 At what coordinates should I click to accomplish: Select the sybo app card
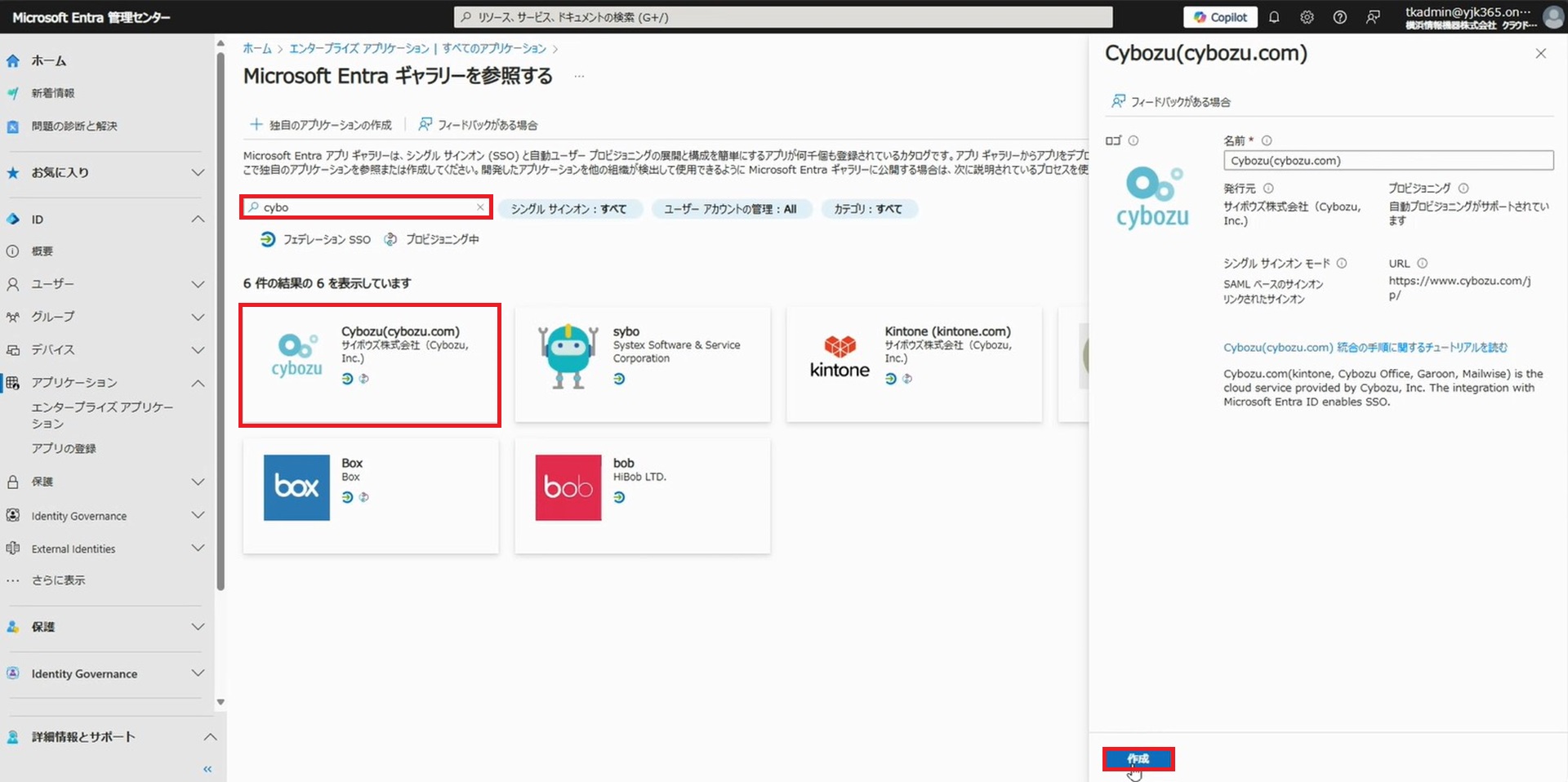coord(642,365)
